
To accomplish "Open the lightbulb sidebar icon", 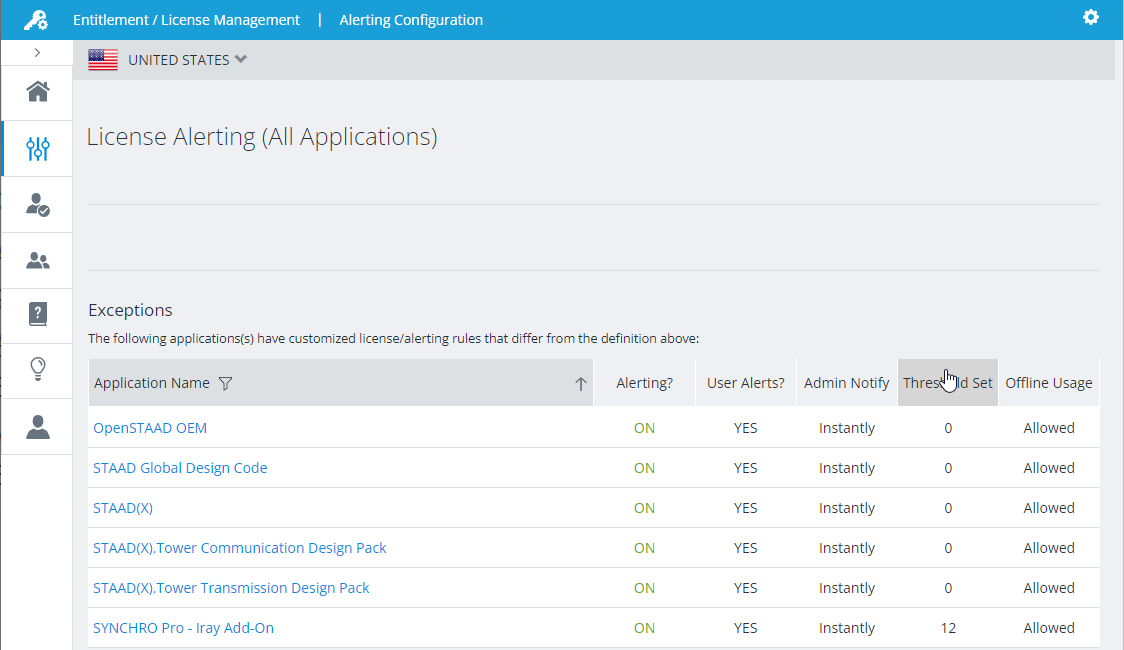I will point(38,369).
